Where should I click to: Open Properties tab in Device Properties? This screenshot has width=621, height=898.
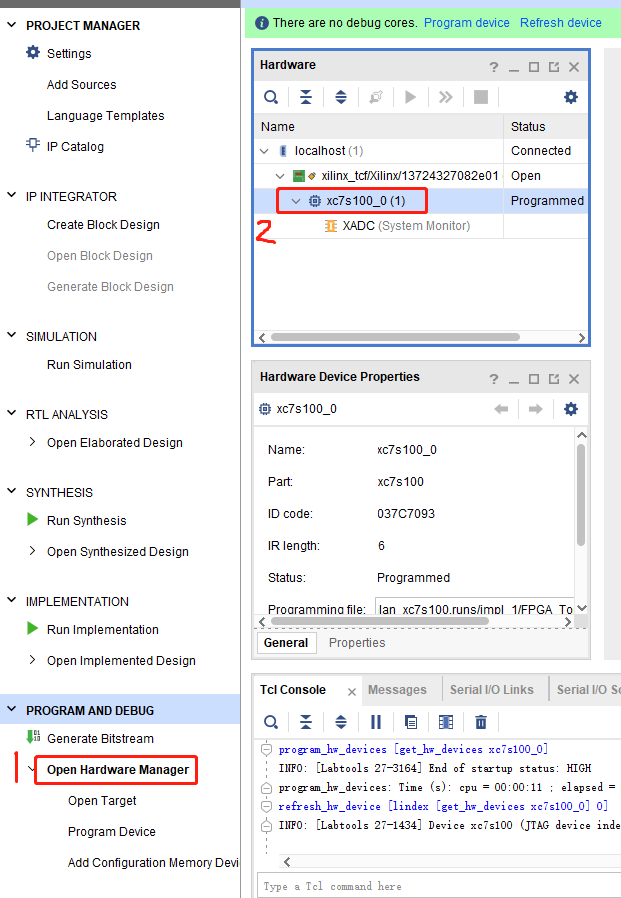click(357, 643)
